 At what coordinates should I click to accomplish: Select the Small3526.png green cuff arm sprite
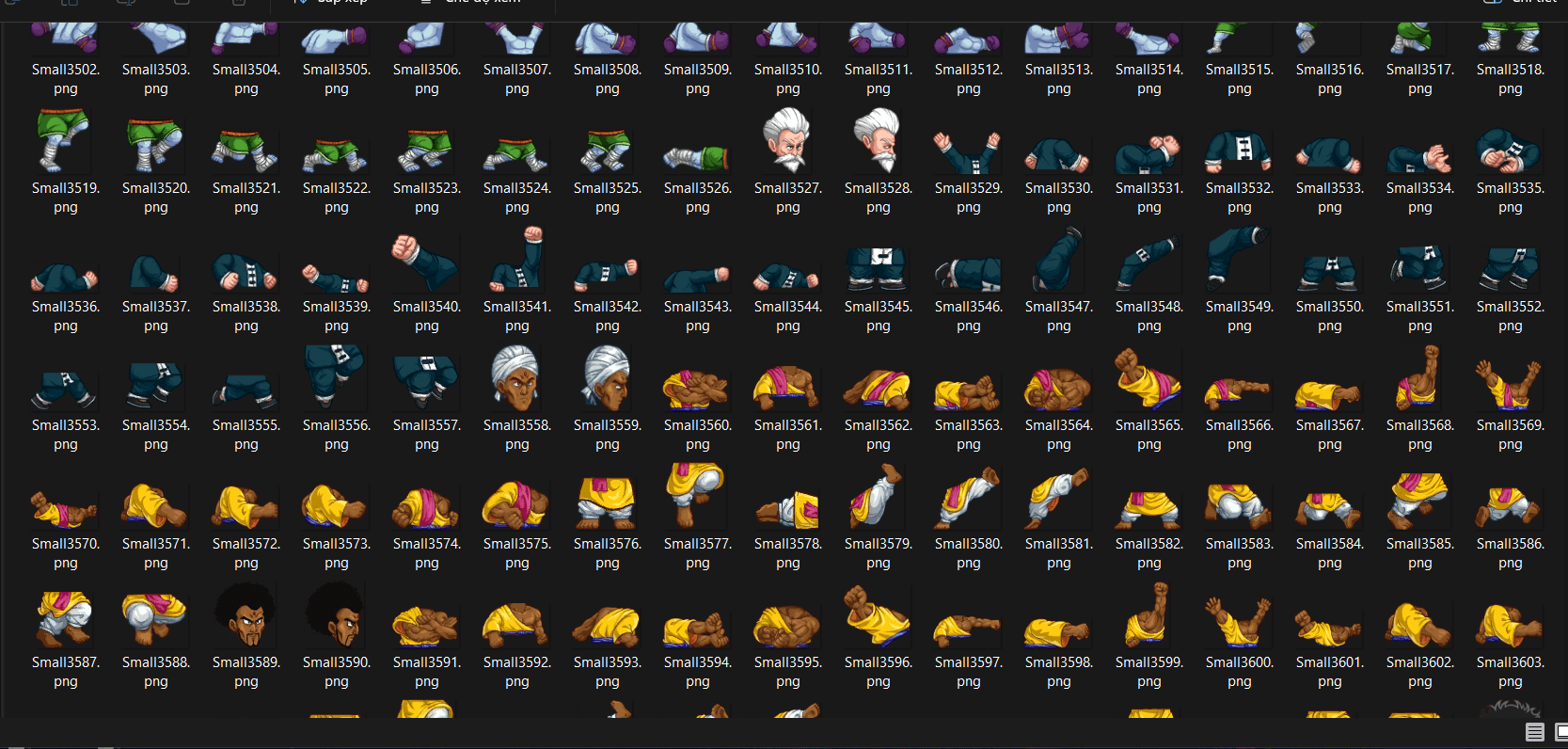(x=697, y=158)
